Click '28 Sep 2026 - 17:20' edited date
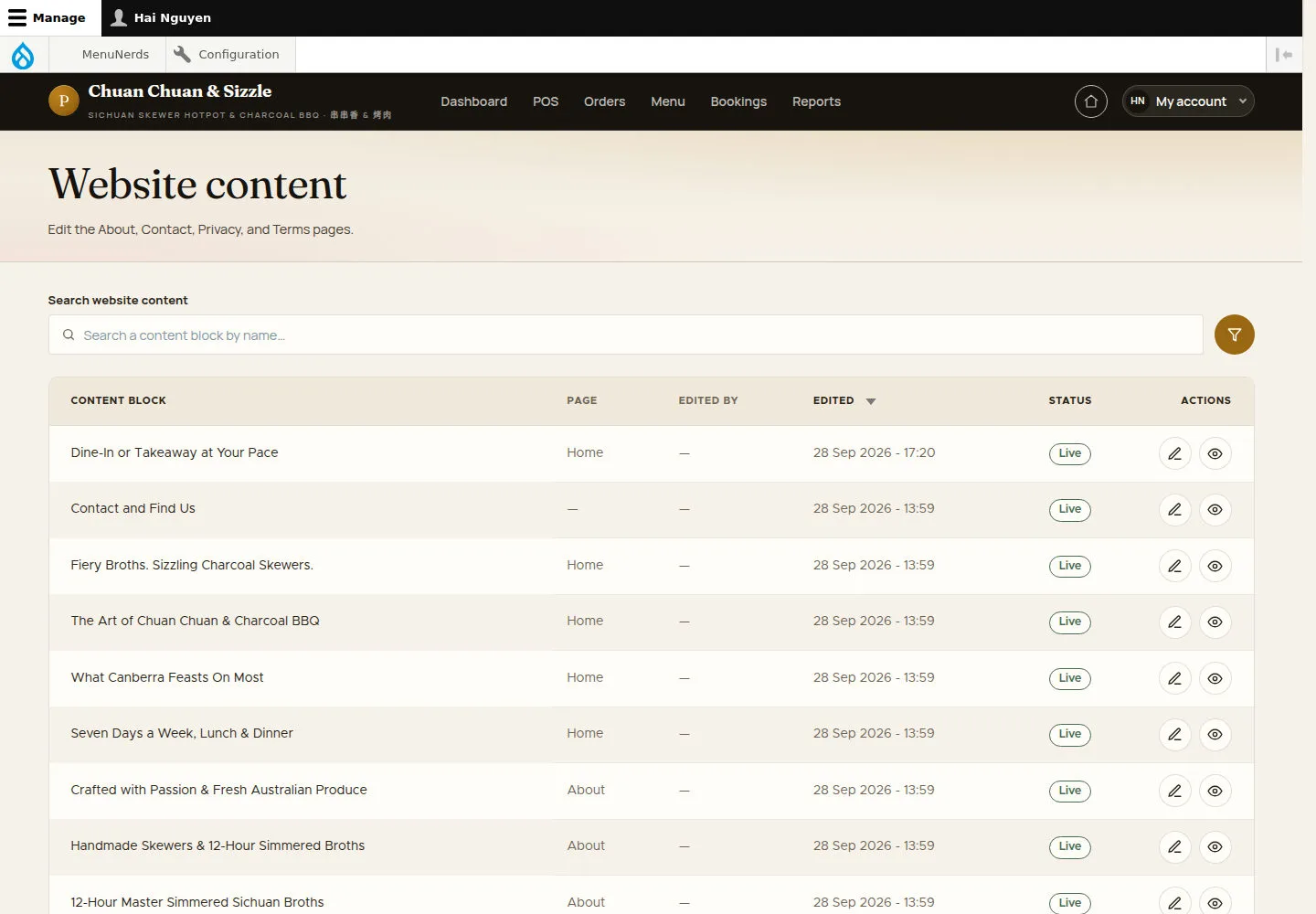 click(874, 452)
